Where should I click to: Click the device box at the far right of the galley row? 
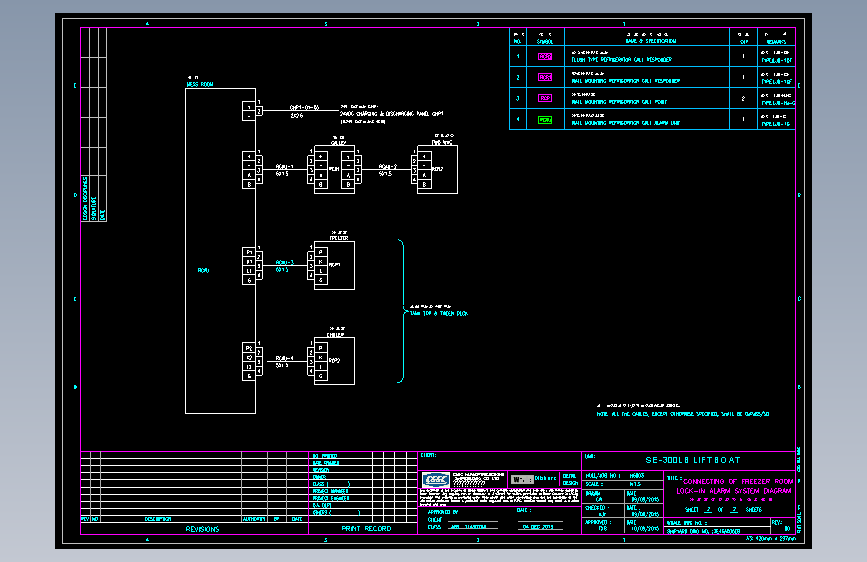437,169
